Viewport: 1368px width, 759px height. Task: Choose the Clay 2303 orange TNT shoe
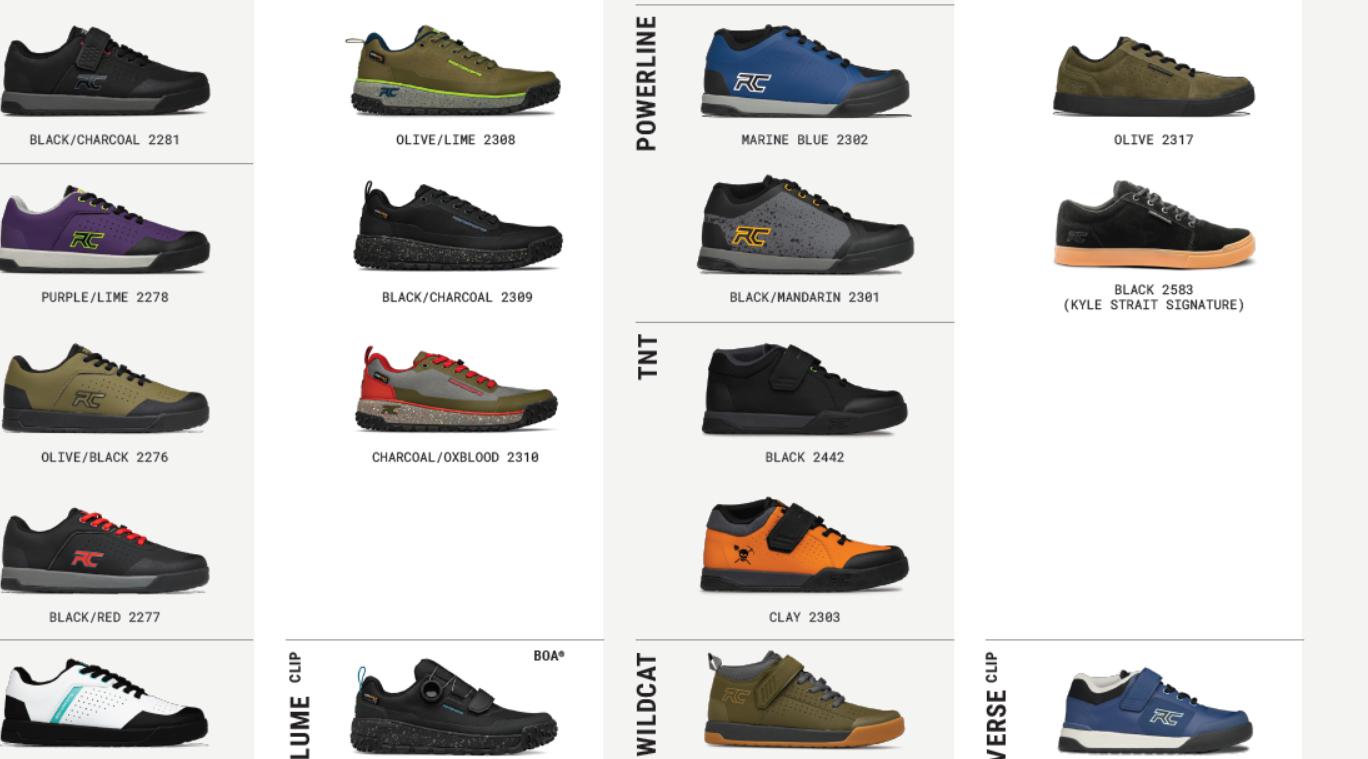[x=804, y=545]
